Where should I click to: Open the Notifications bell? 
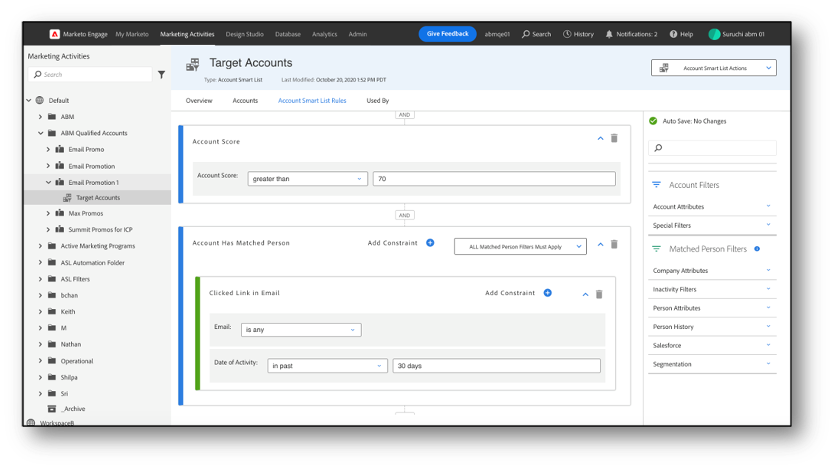[609, 34]
